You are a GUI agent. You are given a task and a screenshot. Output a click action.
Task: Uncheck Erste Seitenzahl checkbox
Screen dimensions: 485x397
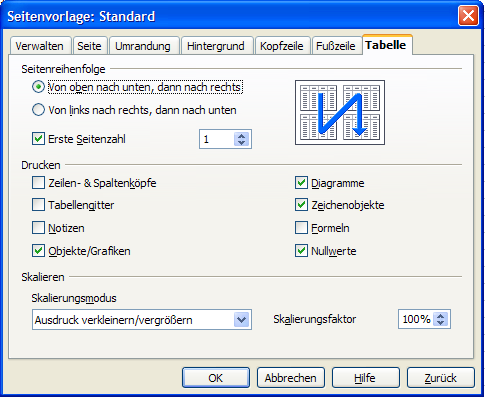click(x=38, y=139)
